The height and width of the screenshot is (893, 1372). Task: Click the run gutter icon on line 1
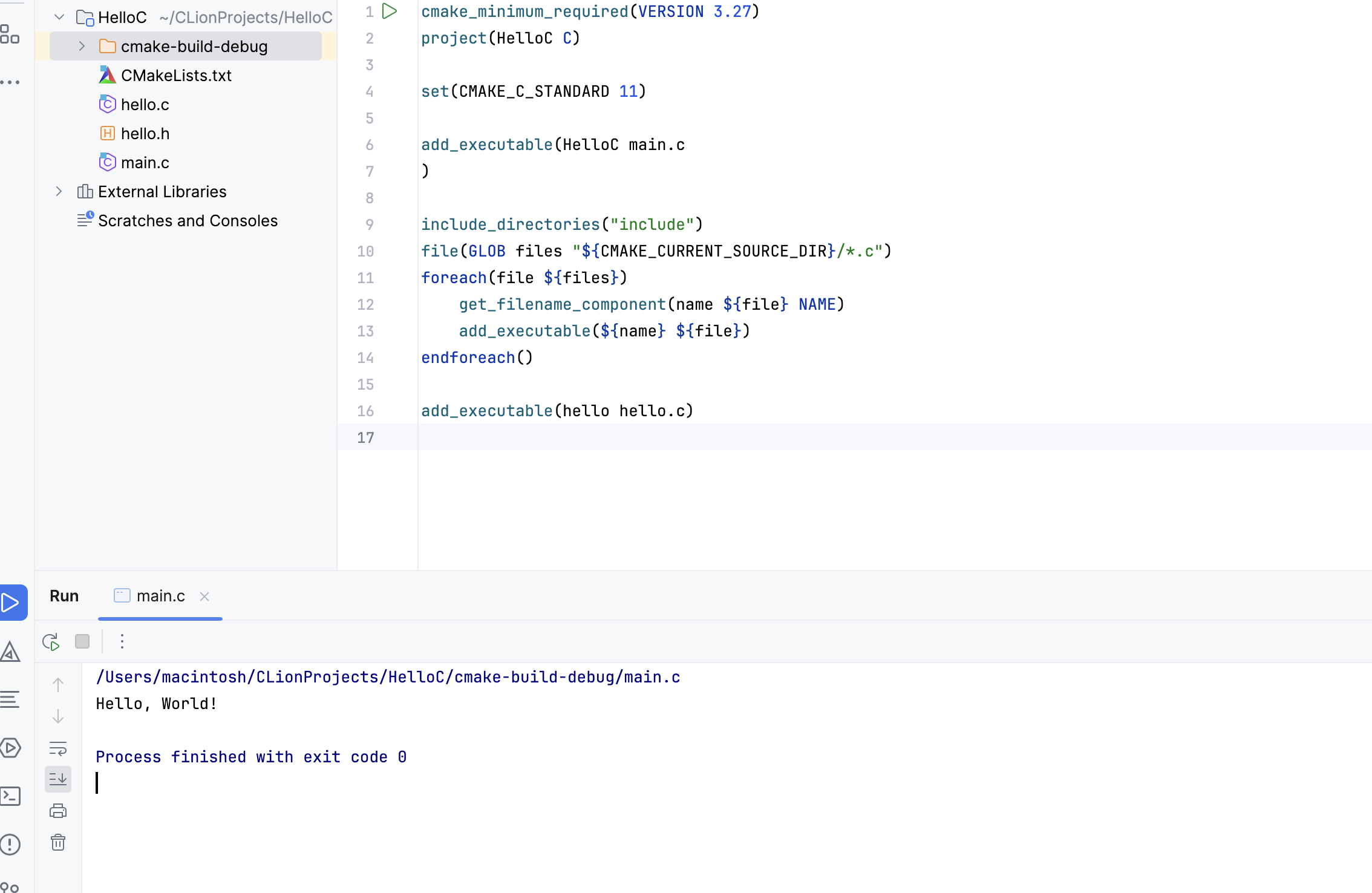(390, 11)
